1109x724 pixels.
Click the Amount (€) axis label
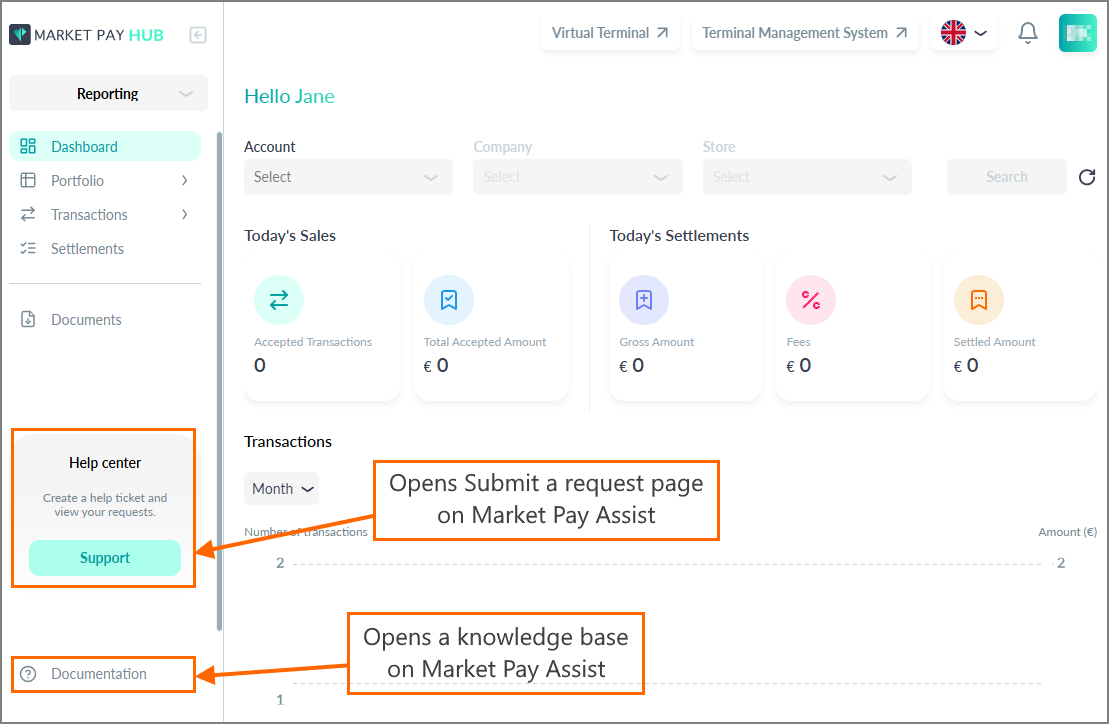(x=1067, y=532)
